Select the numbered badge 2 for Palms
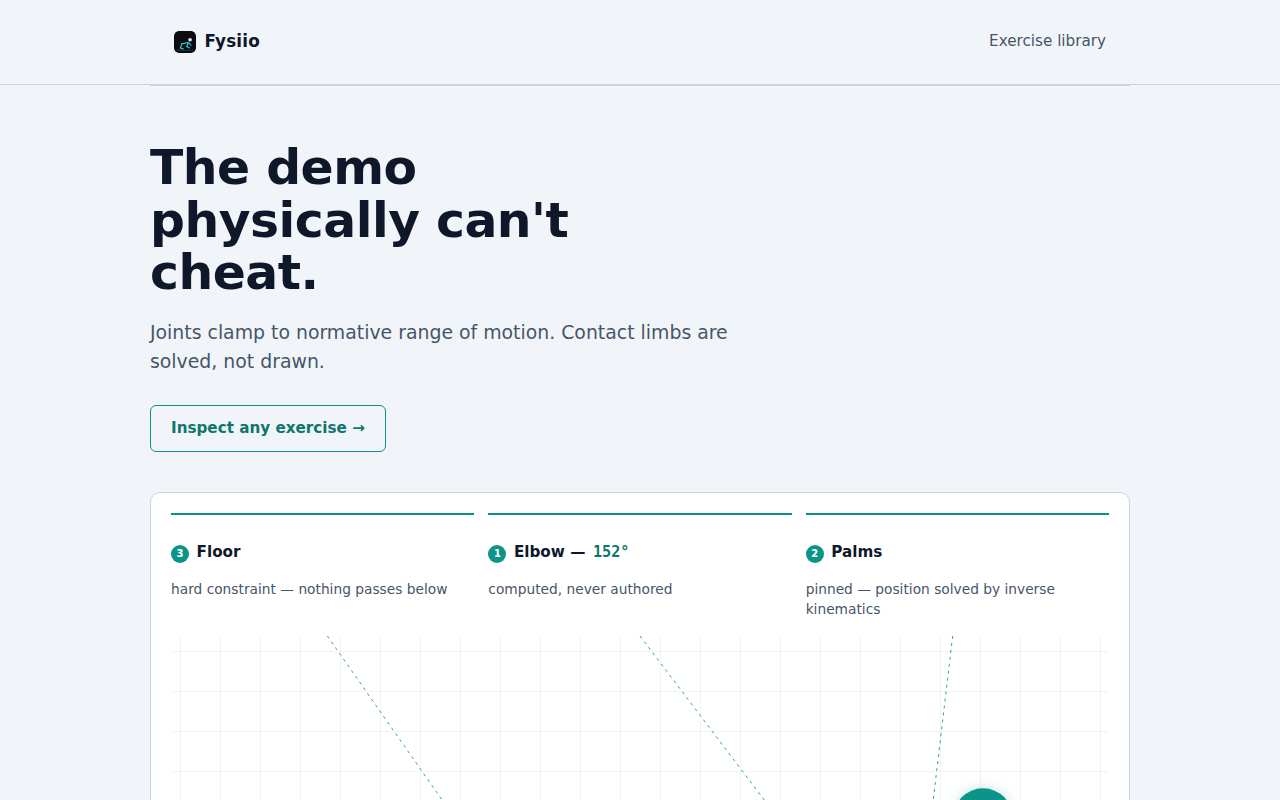 (x=815, y=553)
